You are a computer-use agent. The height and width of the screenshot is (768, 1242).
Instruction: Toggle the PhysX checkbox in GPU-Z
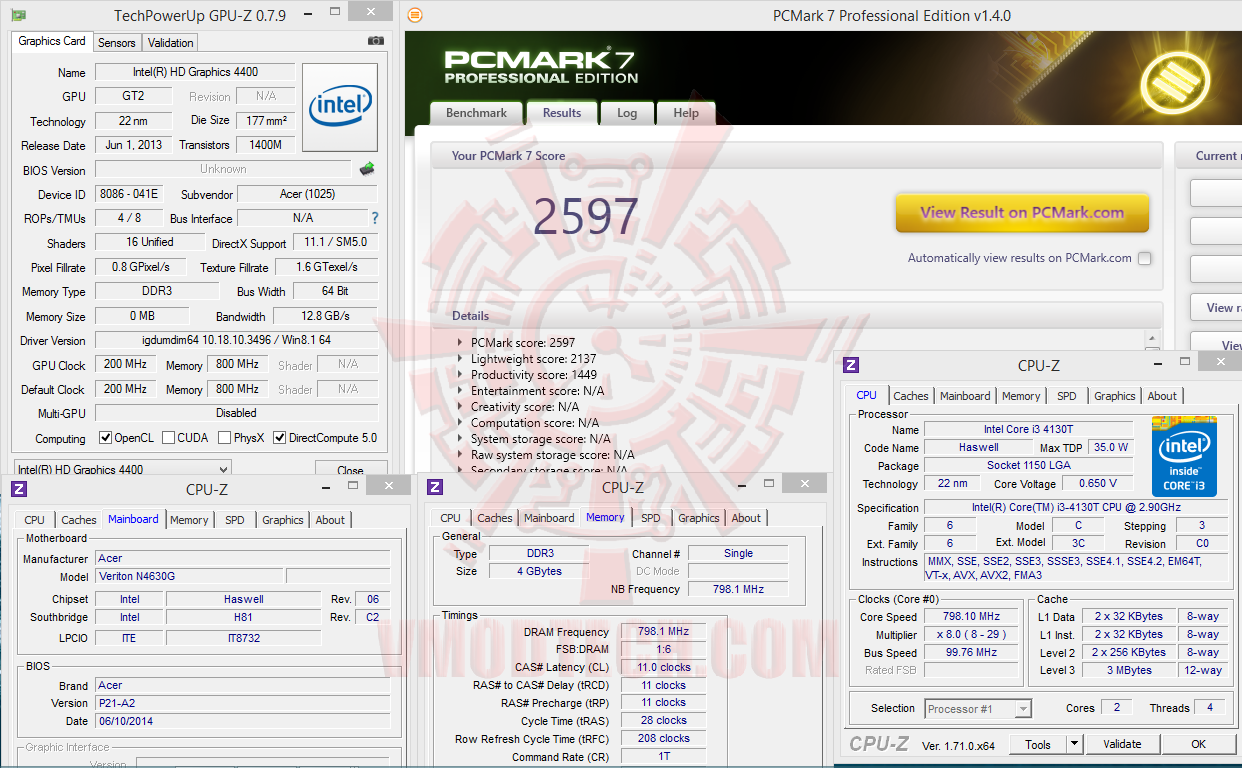(x=223, y=438)
